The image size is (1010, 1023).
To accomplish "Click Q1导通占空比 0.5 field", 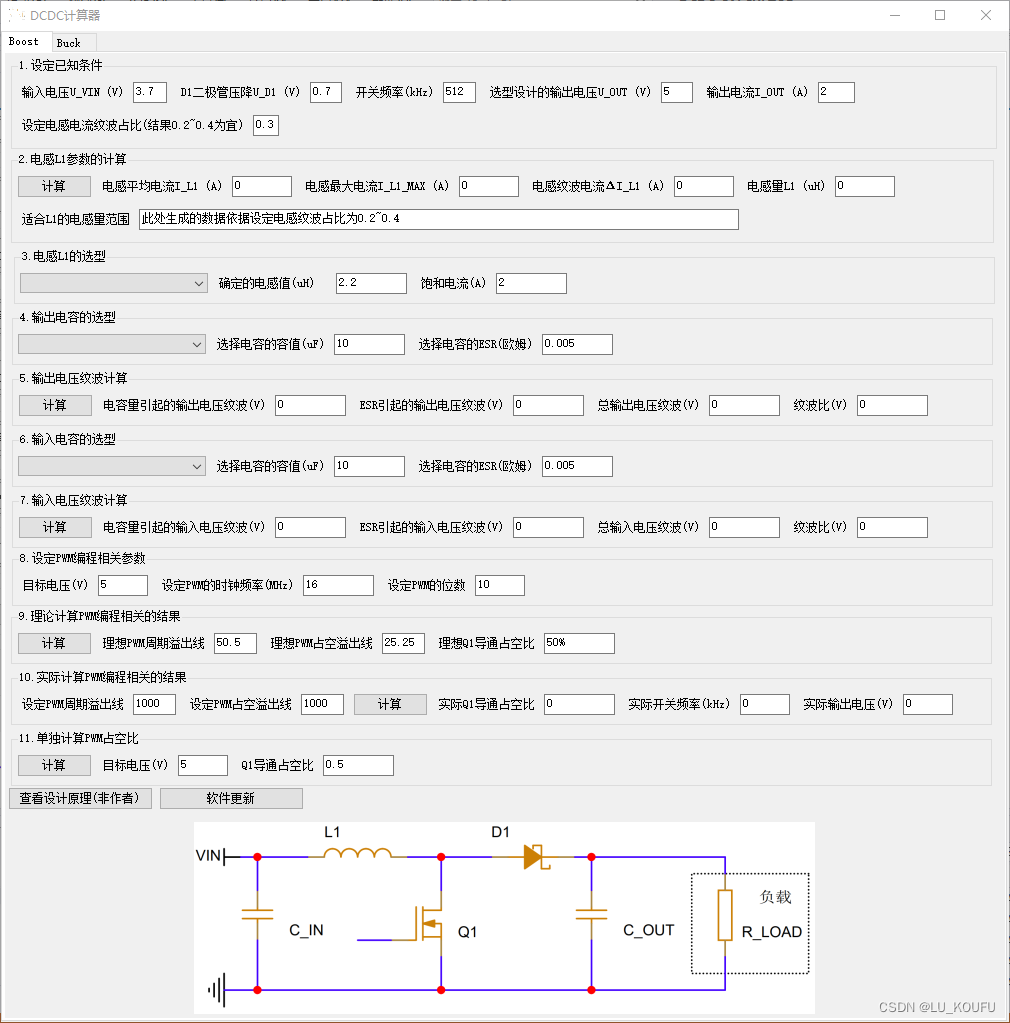I will click(358, 765).
